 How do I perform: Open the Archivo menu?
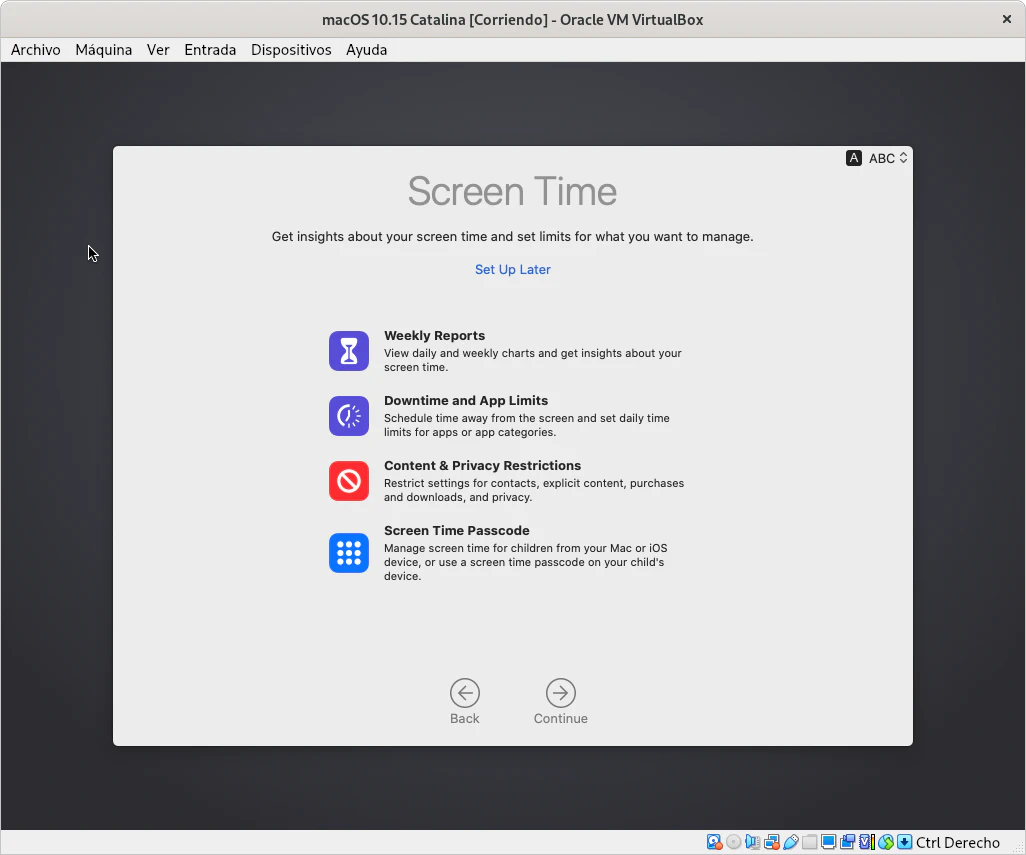point(36,50)
